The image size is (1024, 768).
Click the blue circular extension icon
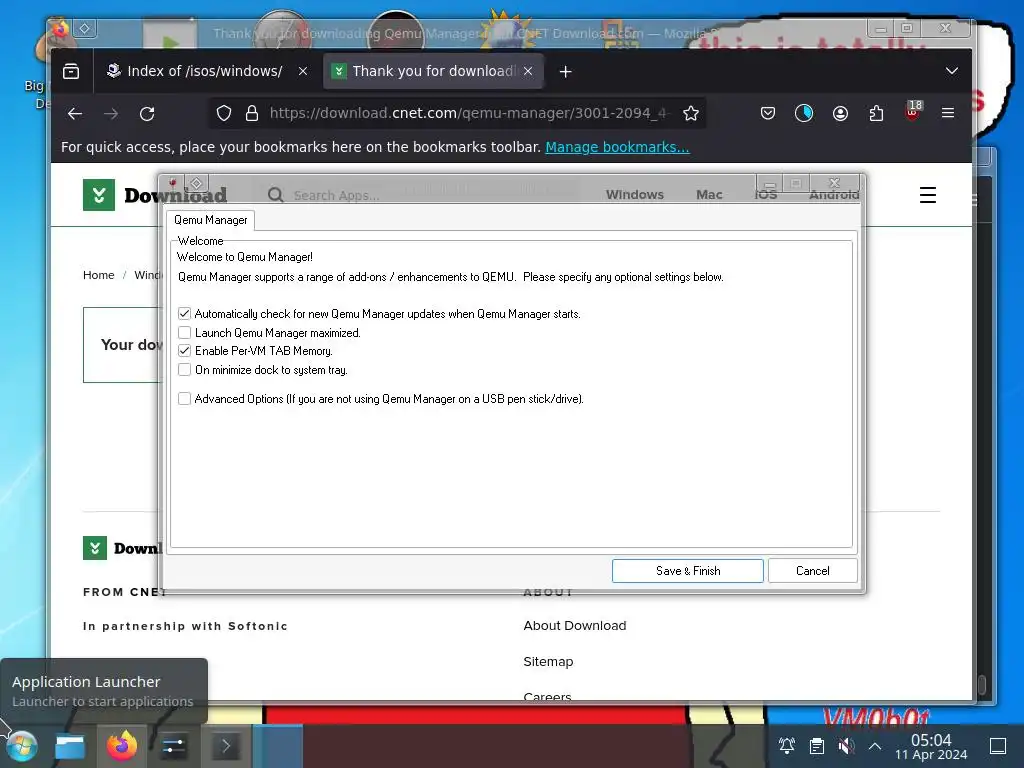(804, 114)
